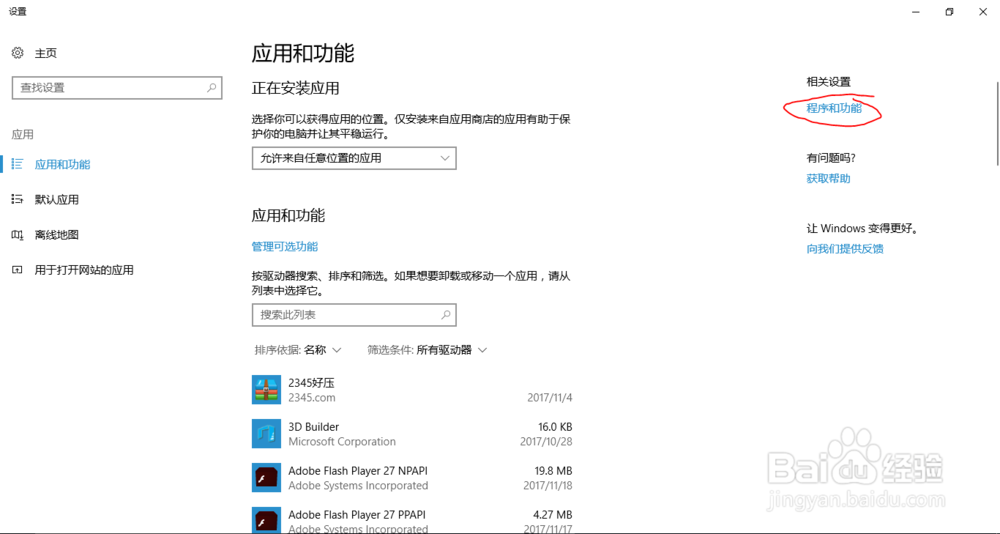Click Adobe Flash Player 27 NPAPI icon

[266, 478]
